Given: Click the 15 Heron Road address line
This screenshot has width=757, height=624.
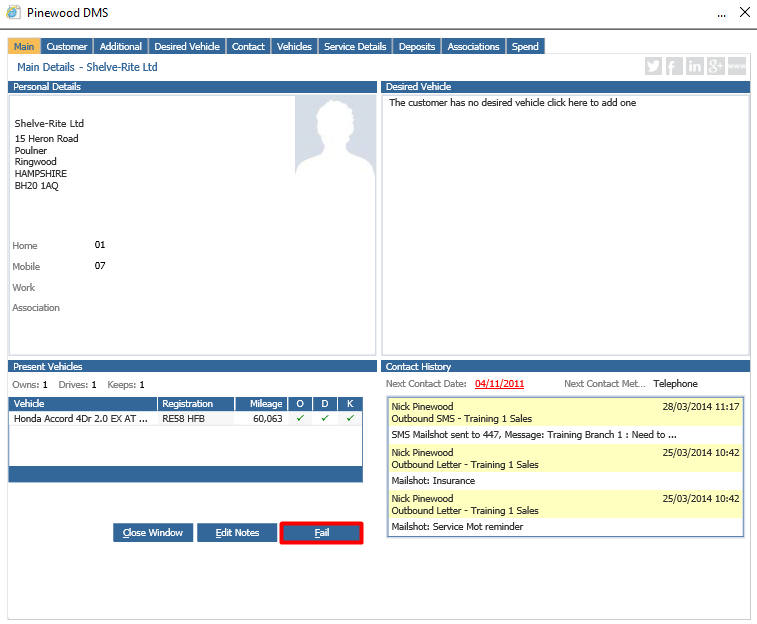Looking at the screenshot, I should click(x=46, y=139).
